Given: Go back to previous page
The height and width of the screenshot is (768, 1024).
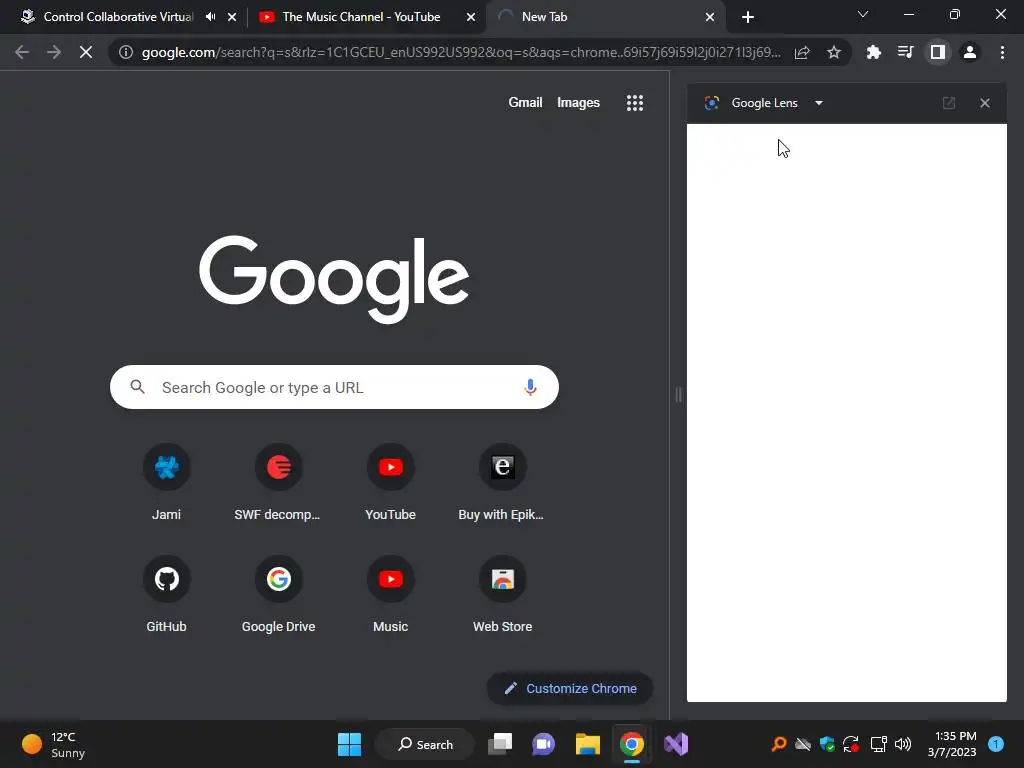Looking at the screenshot, I should tap(22, 52).
